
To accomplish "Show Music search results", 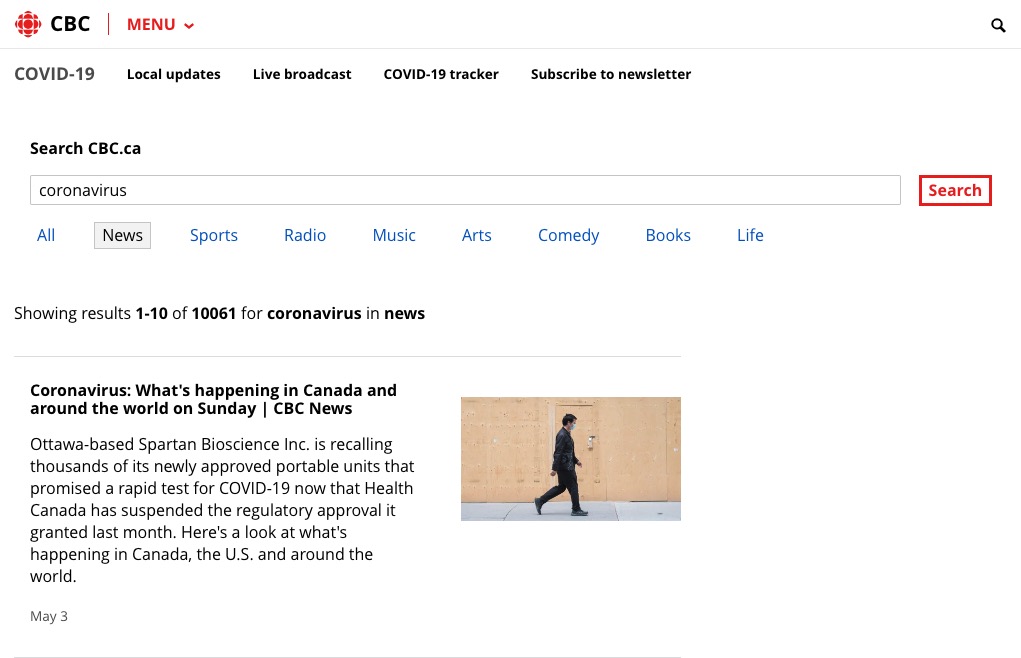I will (394, 235).
